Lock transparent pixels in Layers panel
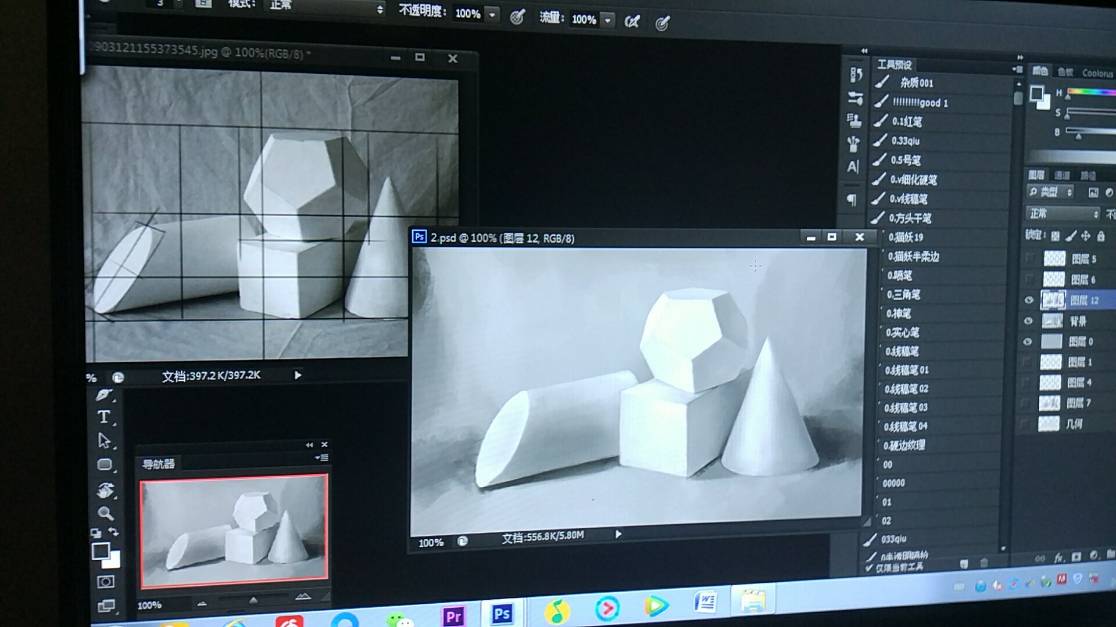The height and width of the screenshot is (627, 1116). [x=1055, y=236]
